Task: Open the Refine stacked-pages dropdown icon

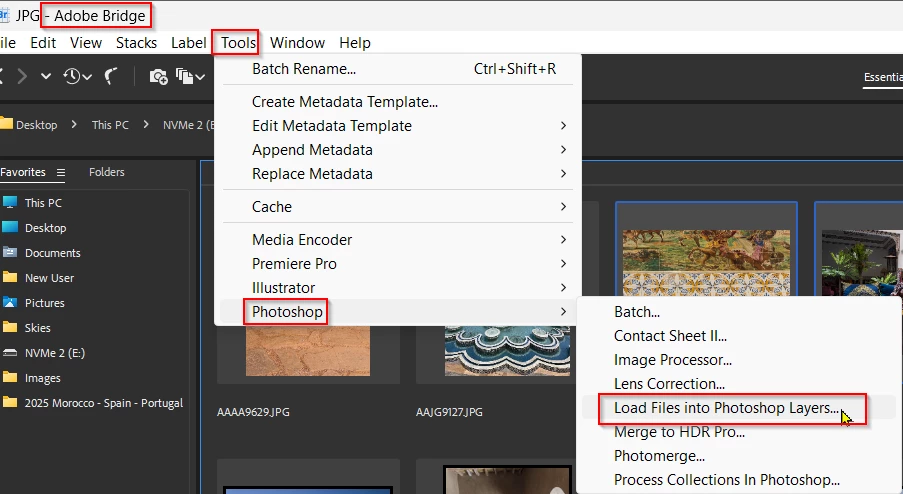Action: 191,76
